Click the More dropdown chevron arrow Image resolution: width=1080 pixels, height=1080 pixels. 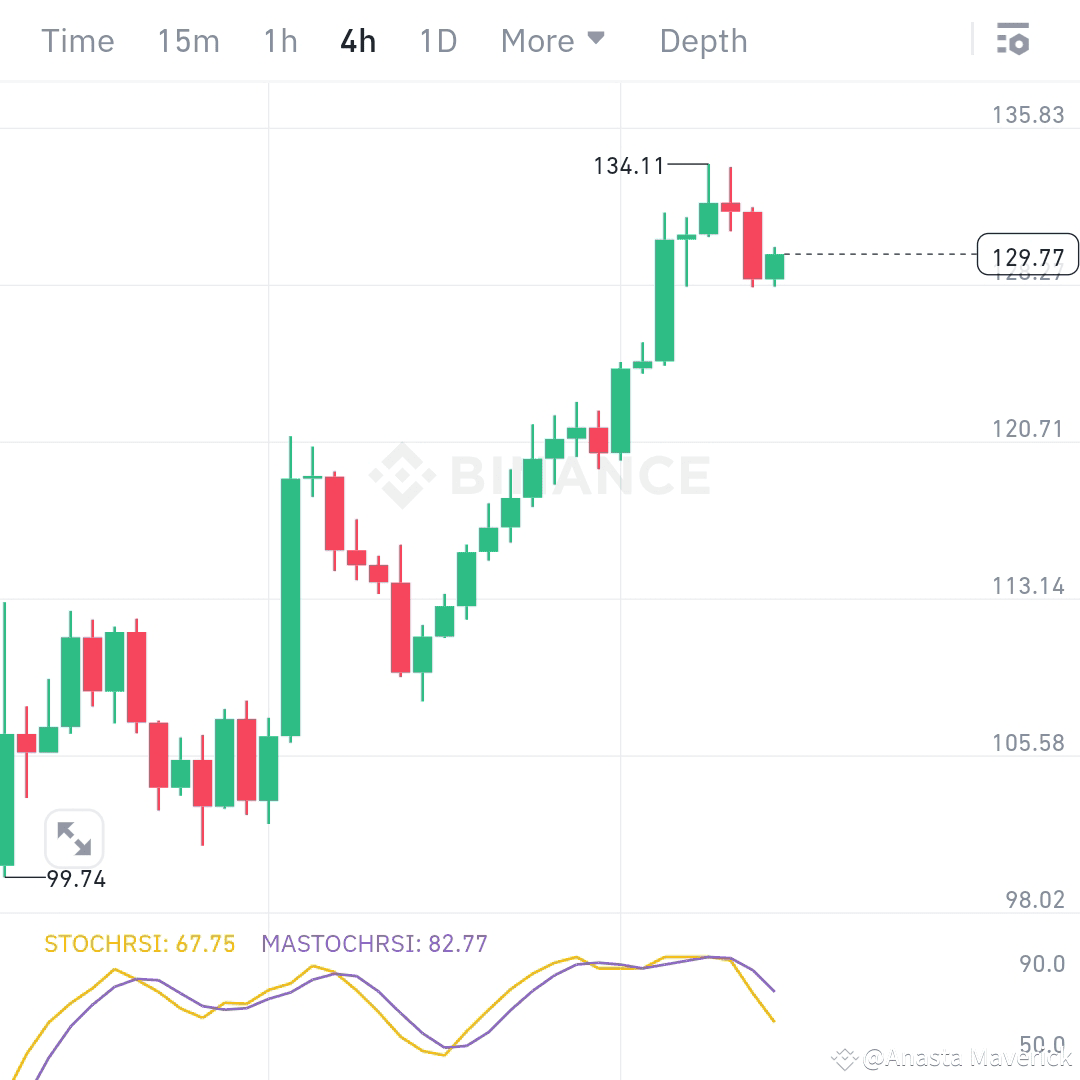pyautogui.click(x=597, y=40)
